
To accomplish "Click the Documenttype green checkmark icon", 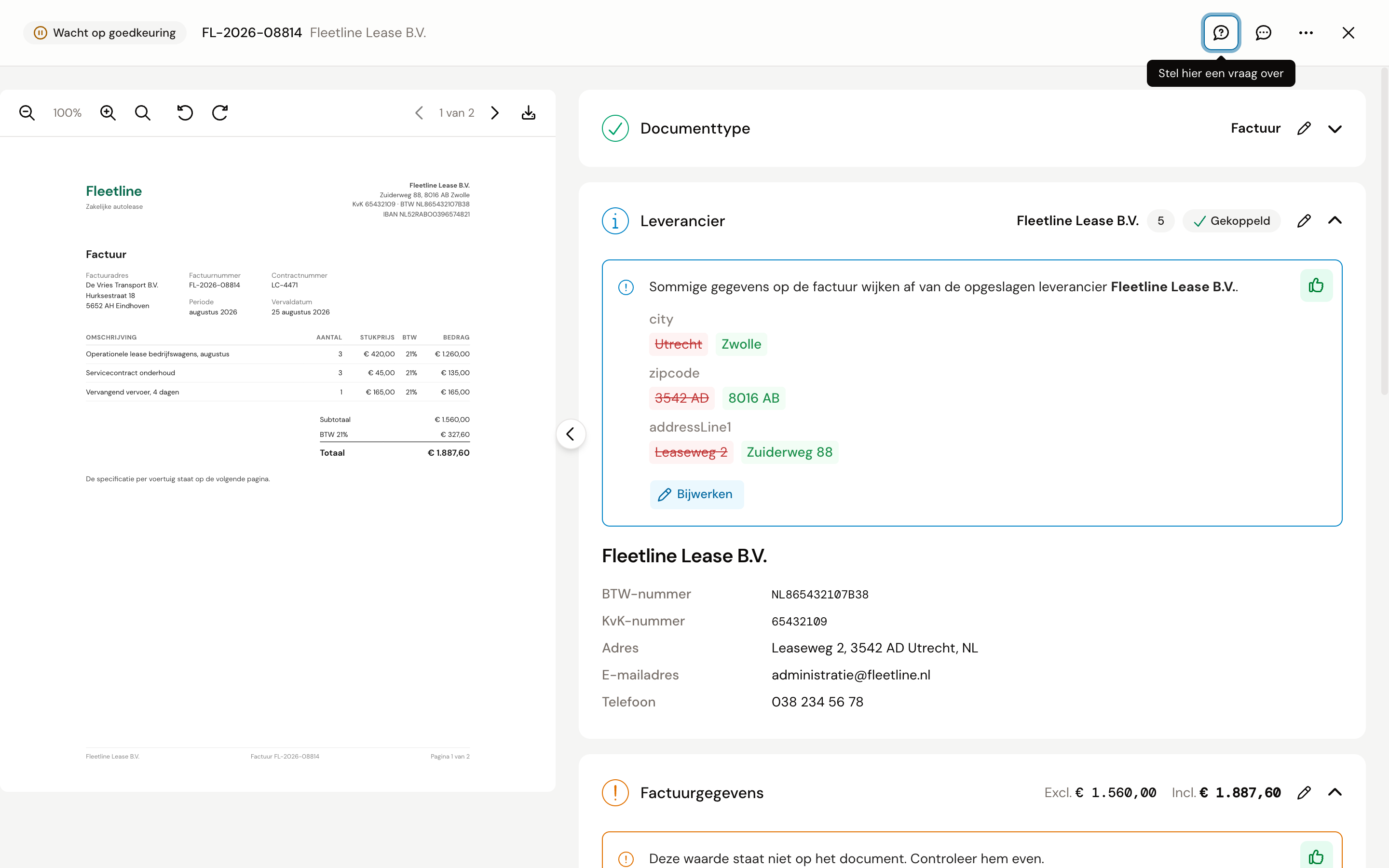I will pos(615,128).
